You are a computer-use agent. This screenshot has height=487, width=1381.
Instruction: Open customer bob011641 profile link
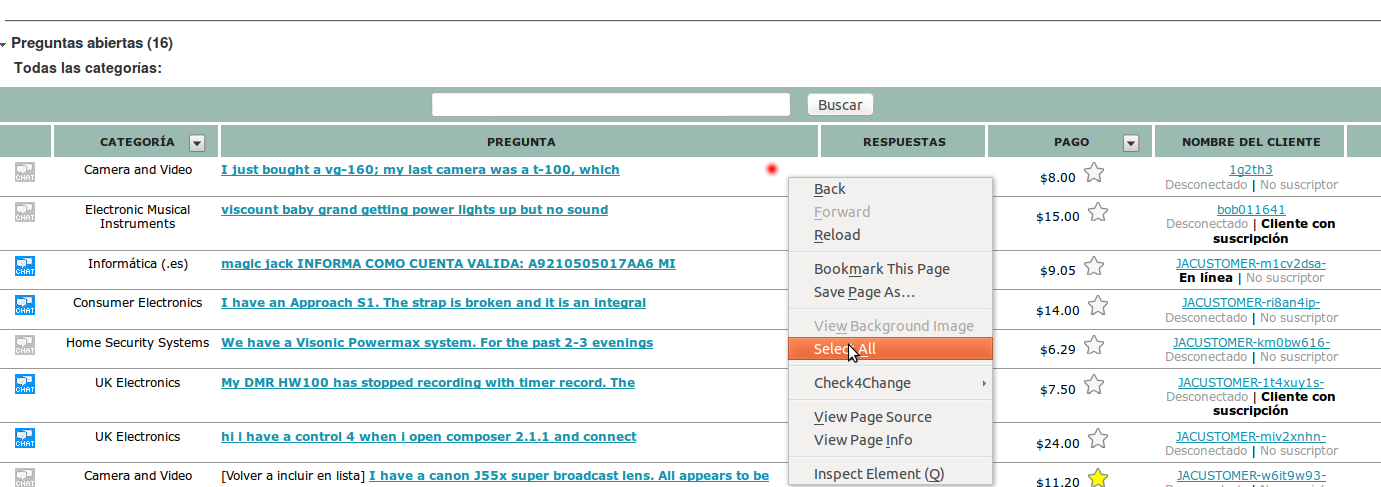1251,210
